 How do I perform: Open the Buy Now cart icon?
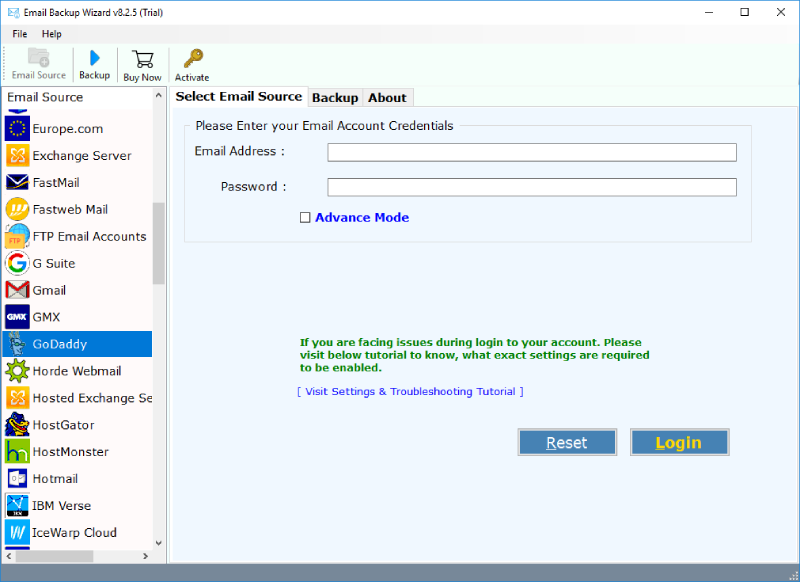click(x=142, y=59)
